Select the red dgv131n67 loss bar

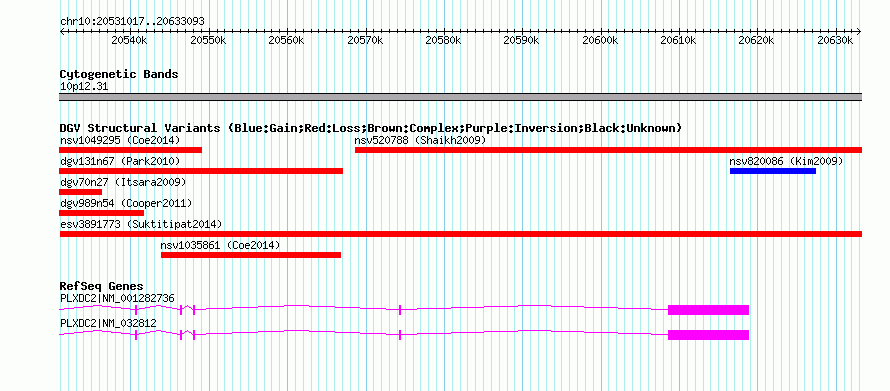(201, 171)
